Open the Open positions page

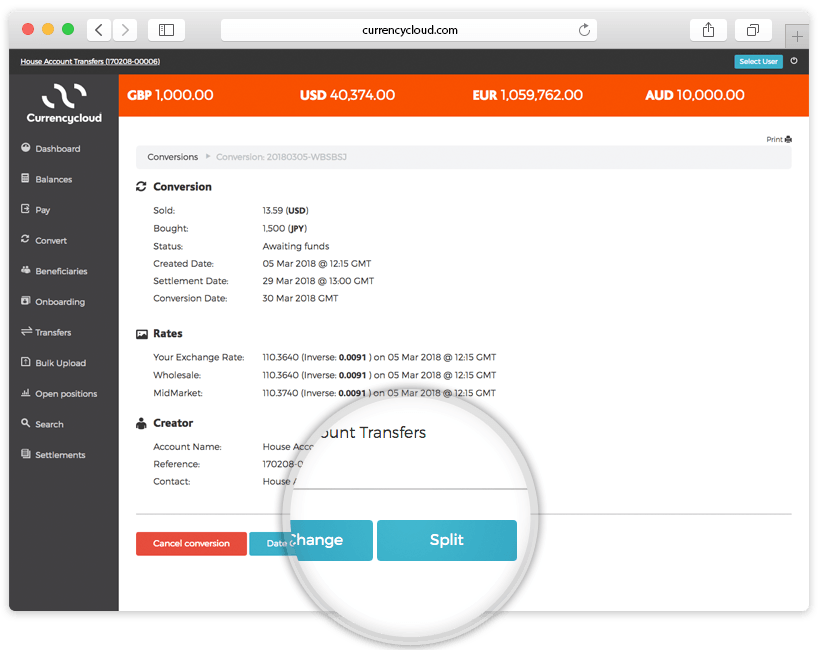coord(66,394)
